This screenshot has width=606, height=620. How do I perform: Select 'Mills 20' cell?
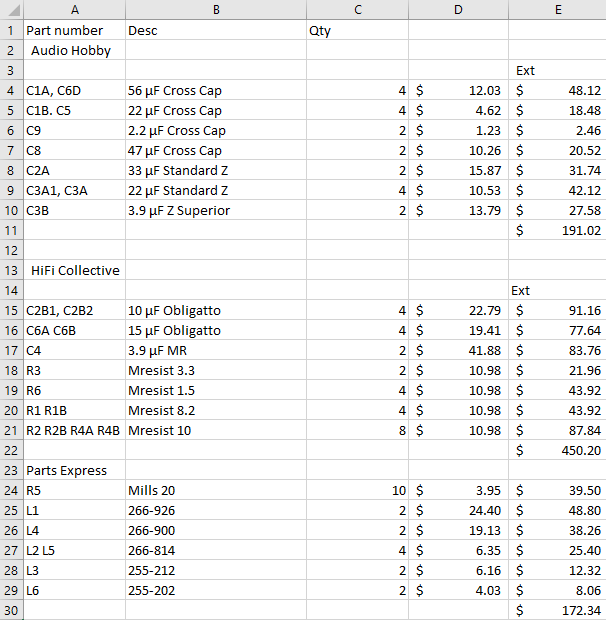[216, 490]
